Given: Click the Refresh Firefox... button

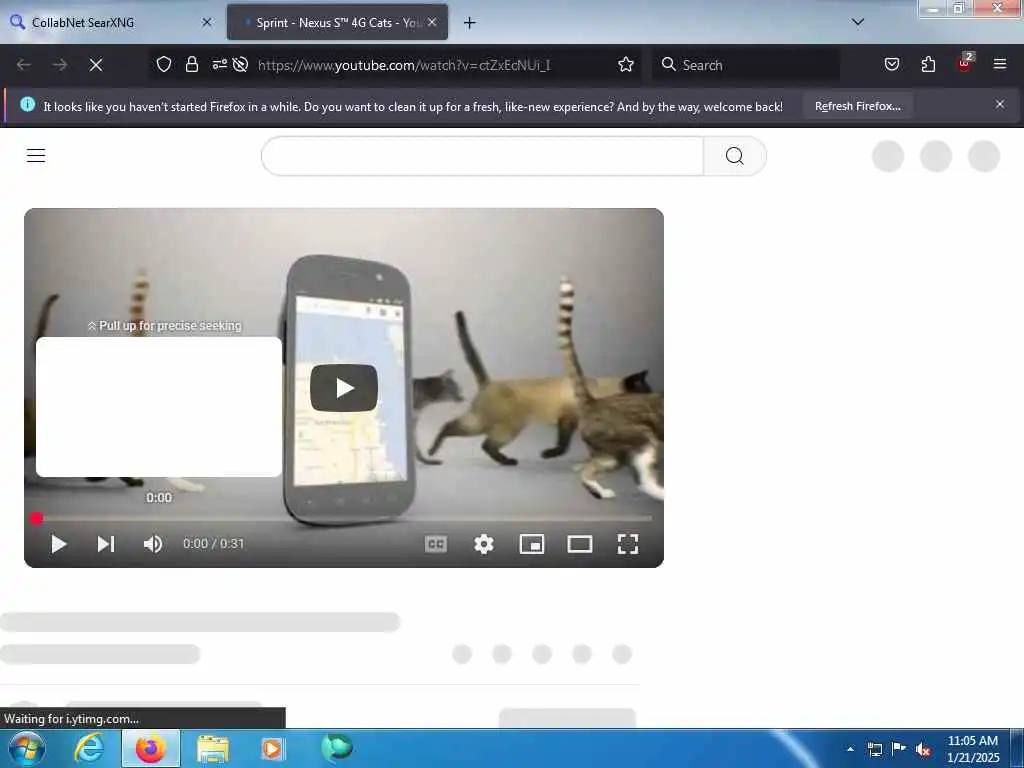Looking at the screenshot, I should tap(857, 106).
